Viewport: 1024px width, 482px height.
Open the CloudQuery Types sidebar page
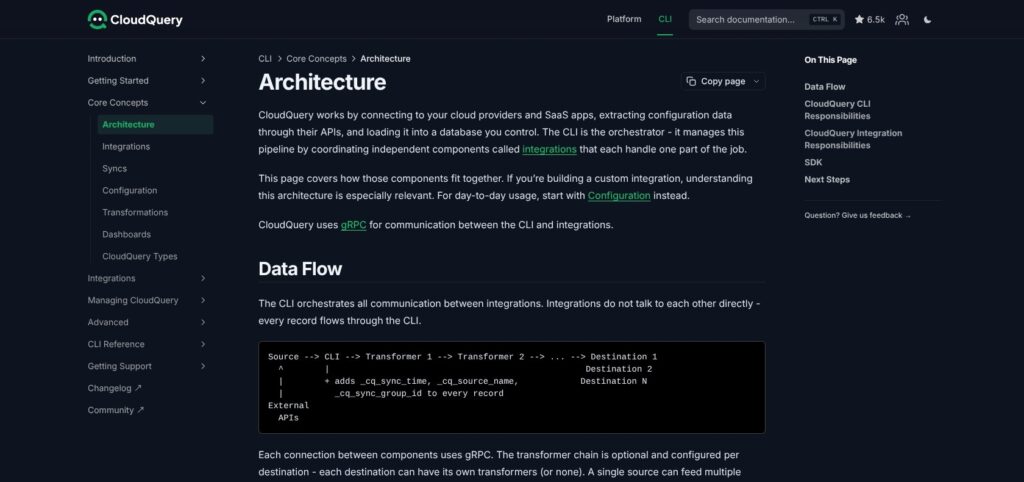coord(140,257)
